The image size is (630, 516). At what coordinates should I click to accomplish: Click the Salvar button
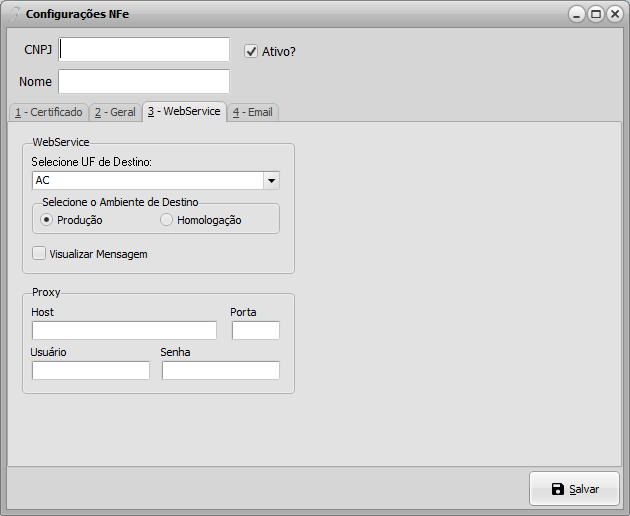click(x=574, y=489)
